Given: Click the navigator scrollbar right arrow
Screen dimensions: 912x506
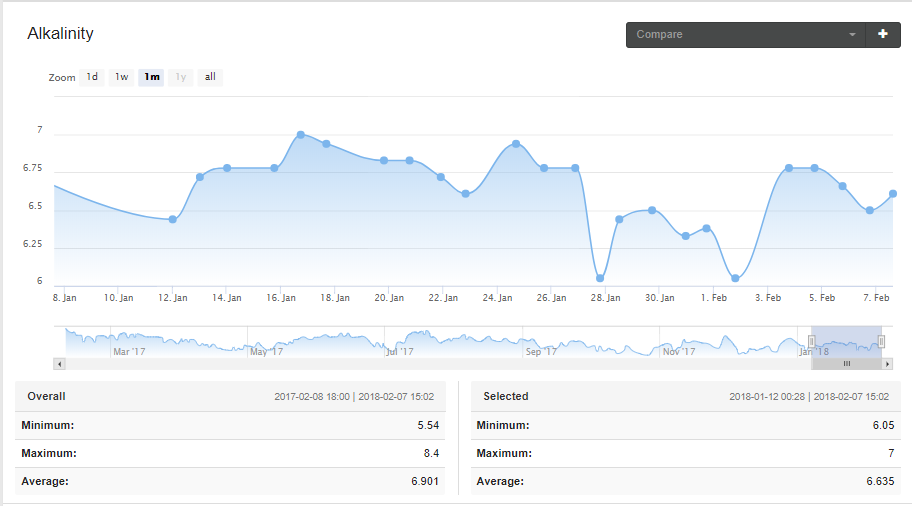Looking at the screenshot, I should point(887,364).
